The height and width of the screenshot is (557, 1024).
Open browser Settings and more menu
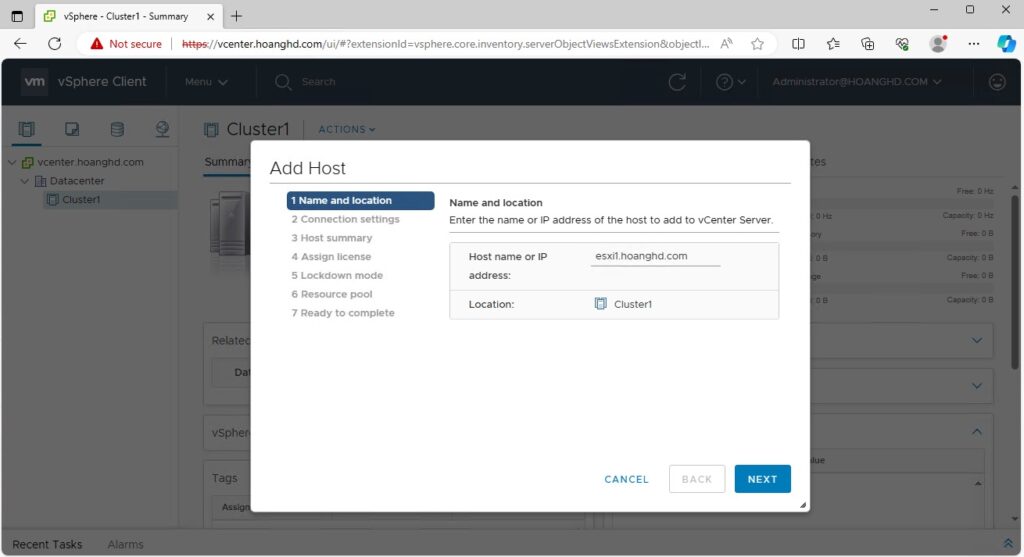pyautogui.click(x=974, y=44)
